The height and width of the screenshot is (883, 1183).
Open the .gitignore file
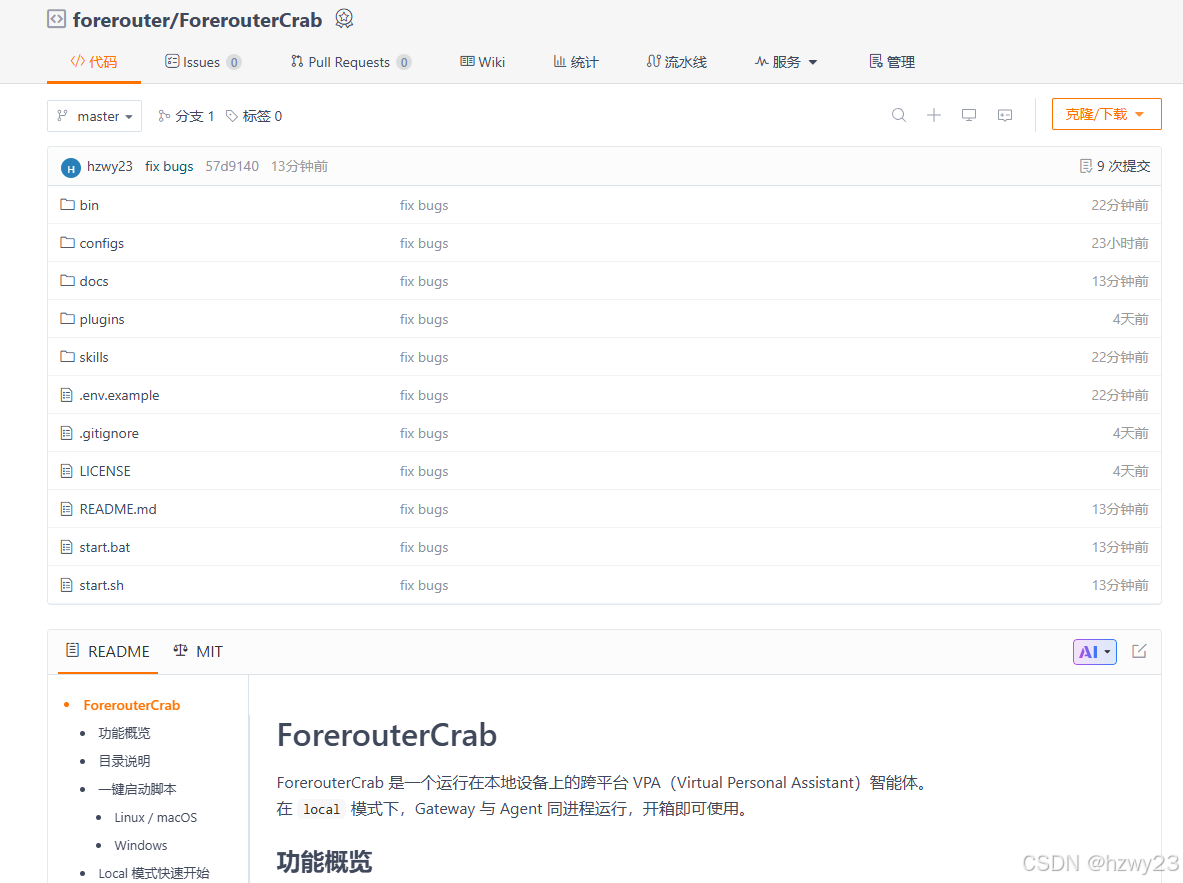click(x=109, y=433)
